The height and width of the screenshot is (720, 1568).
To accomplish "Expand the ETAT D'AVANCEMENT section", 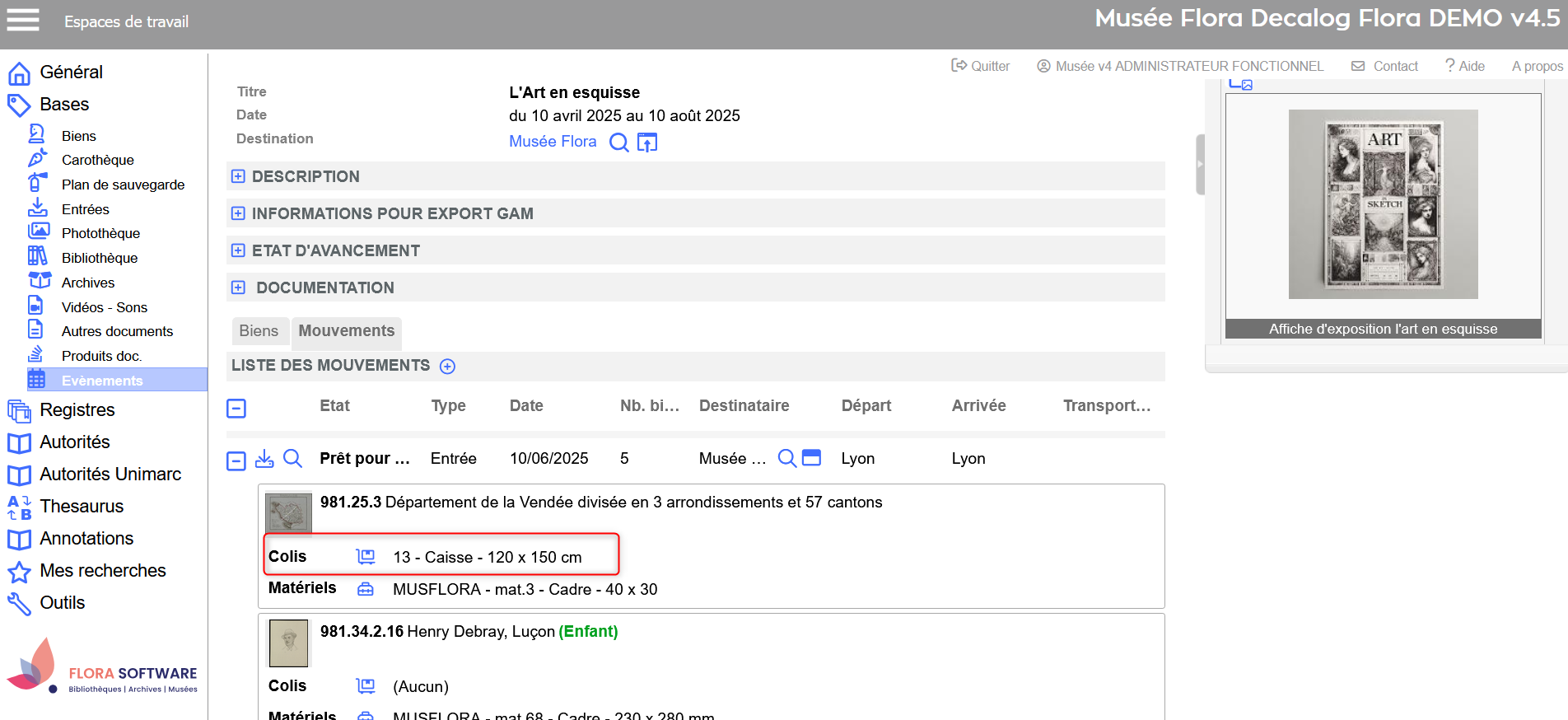I will tap(238, 250).
